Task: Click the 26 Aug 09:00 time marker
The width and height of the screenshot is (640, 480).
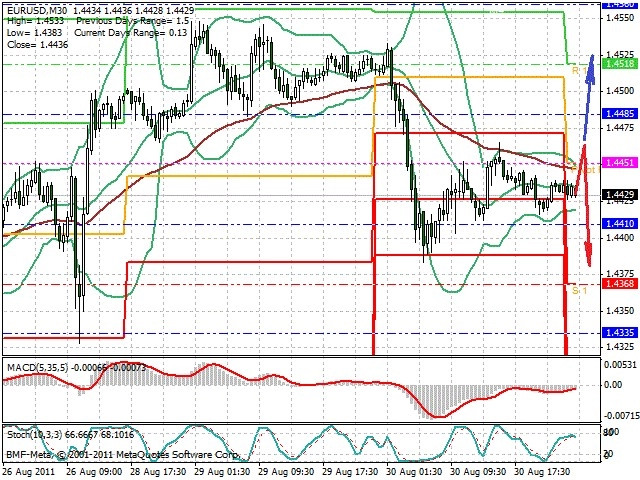Action: point(94,472)
